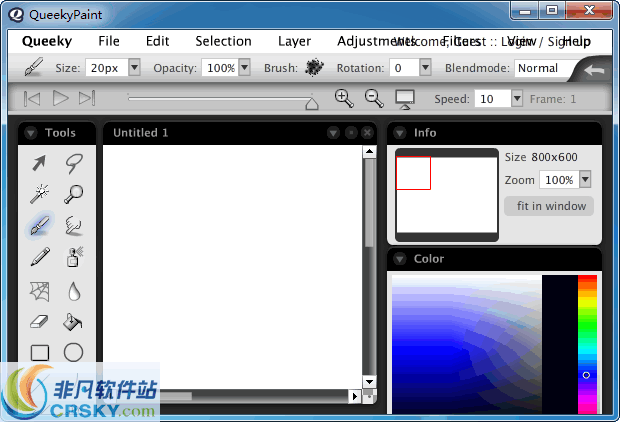Click the canvas vertical scrollbar thumb
Viewport: 620px width, 422px height.
(x=369, y=202)
